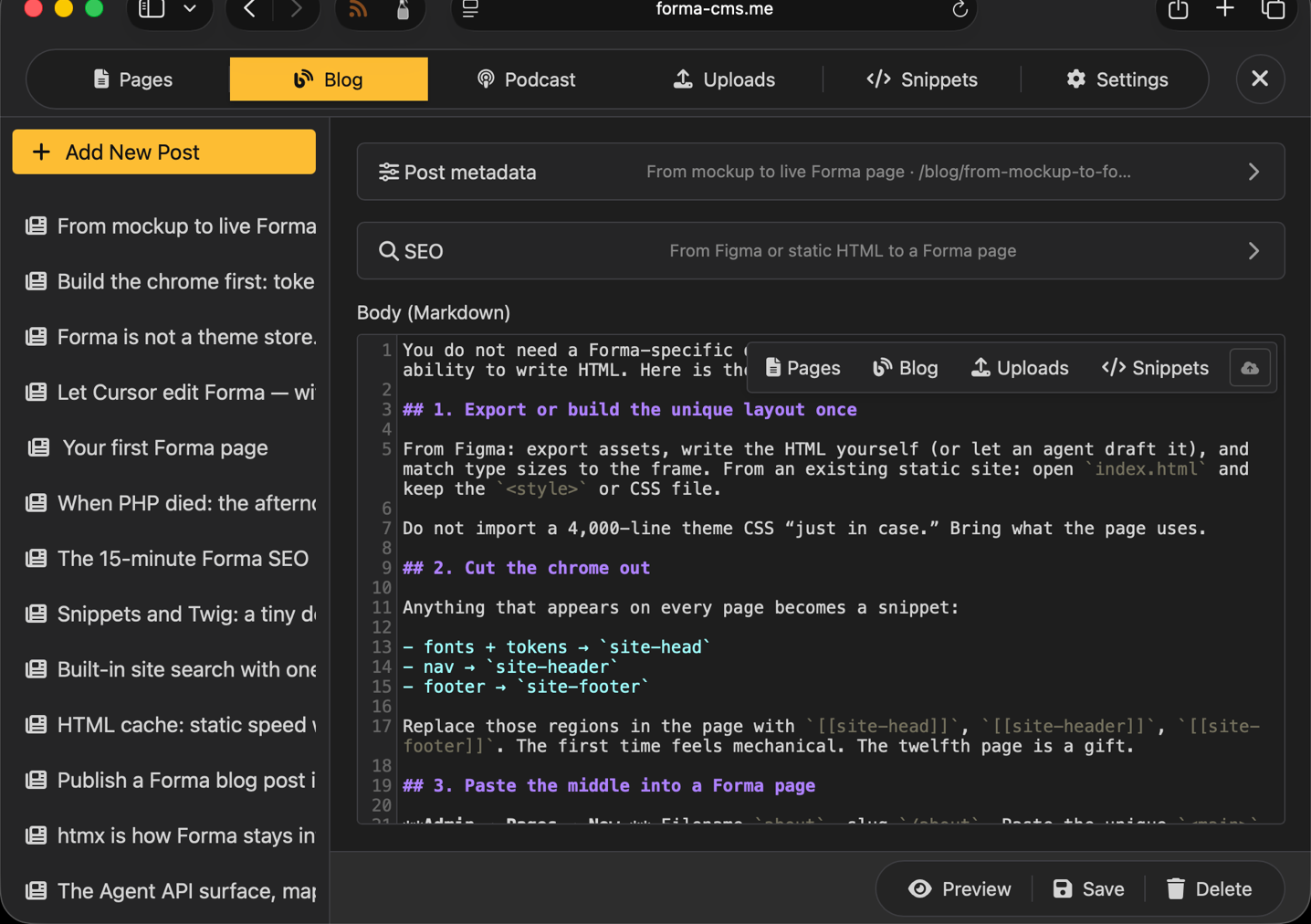Click the 'Body (Markdown)' label
Viewport: 1311px width, 924px height.
(x=434, y=312)
